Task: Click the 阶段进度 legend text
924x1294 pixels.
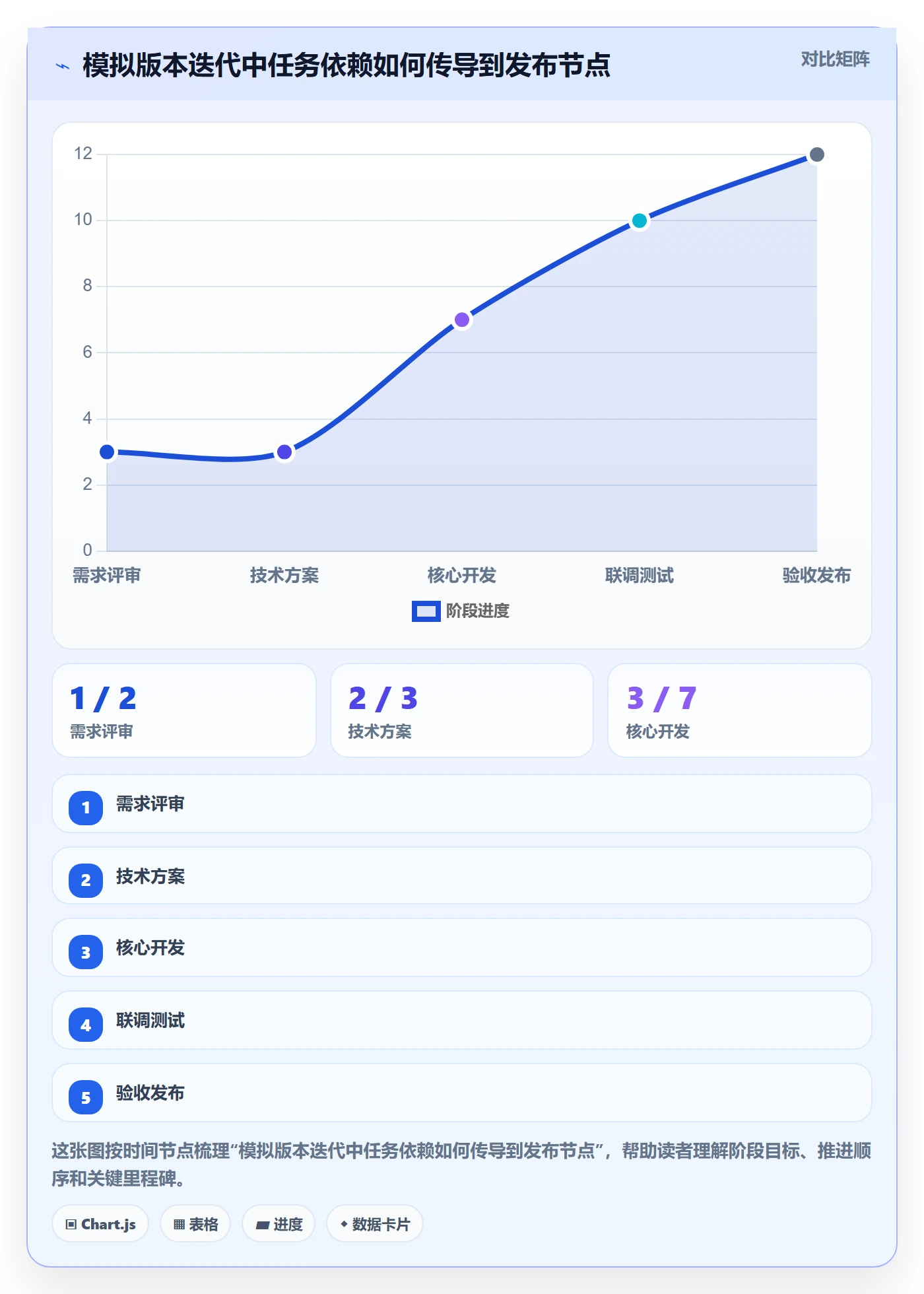Action: click(478, 611)
